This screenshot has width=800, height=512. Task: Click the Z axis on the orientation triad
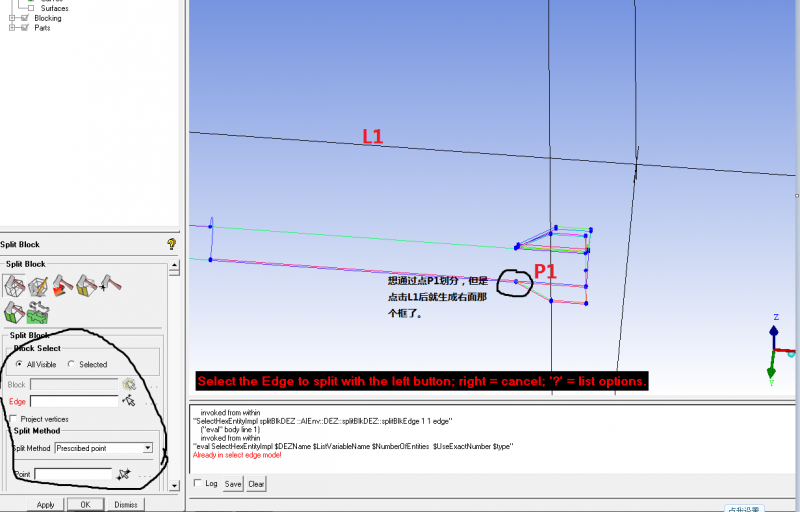click(x=774, y=329)
